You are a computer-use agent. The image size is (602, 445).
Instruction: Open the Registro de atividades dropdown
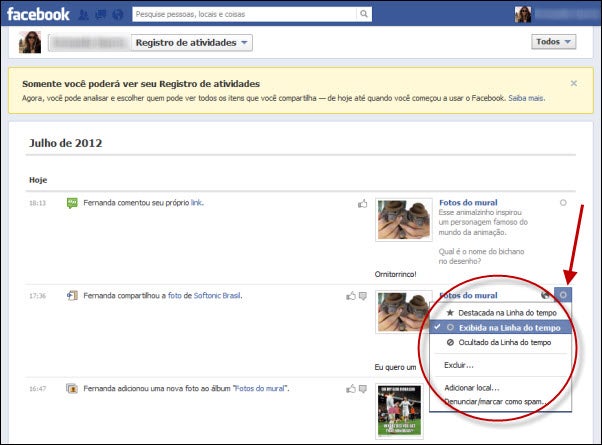pos(192,43)
